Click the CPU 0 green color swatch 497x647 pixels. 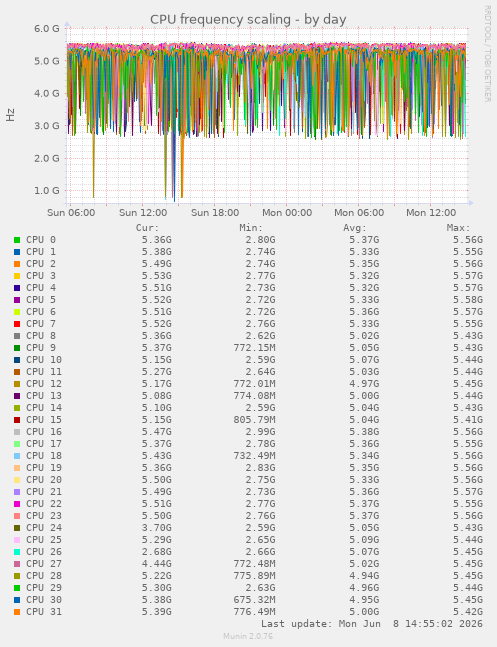click(17, 240)
